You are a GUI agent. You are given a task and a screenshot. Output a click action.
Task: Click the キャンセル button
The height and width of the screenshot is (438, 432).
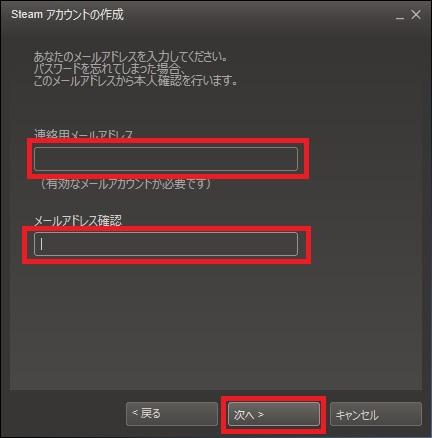[x=376, y=414]
